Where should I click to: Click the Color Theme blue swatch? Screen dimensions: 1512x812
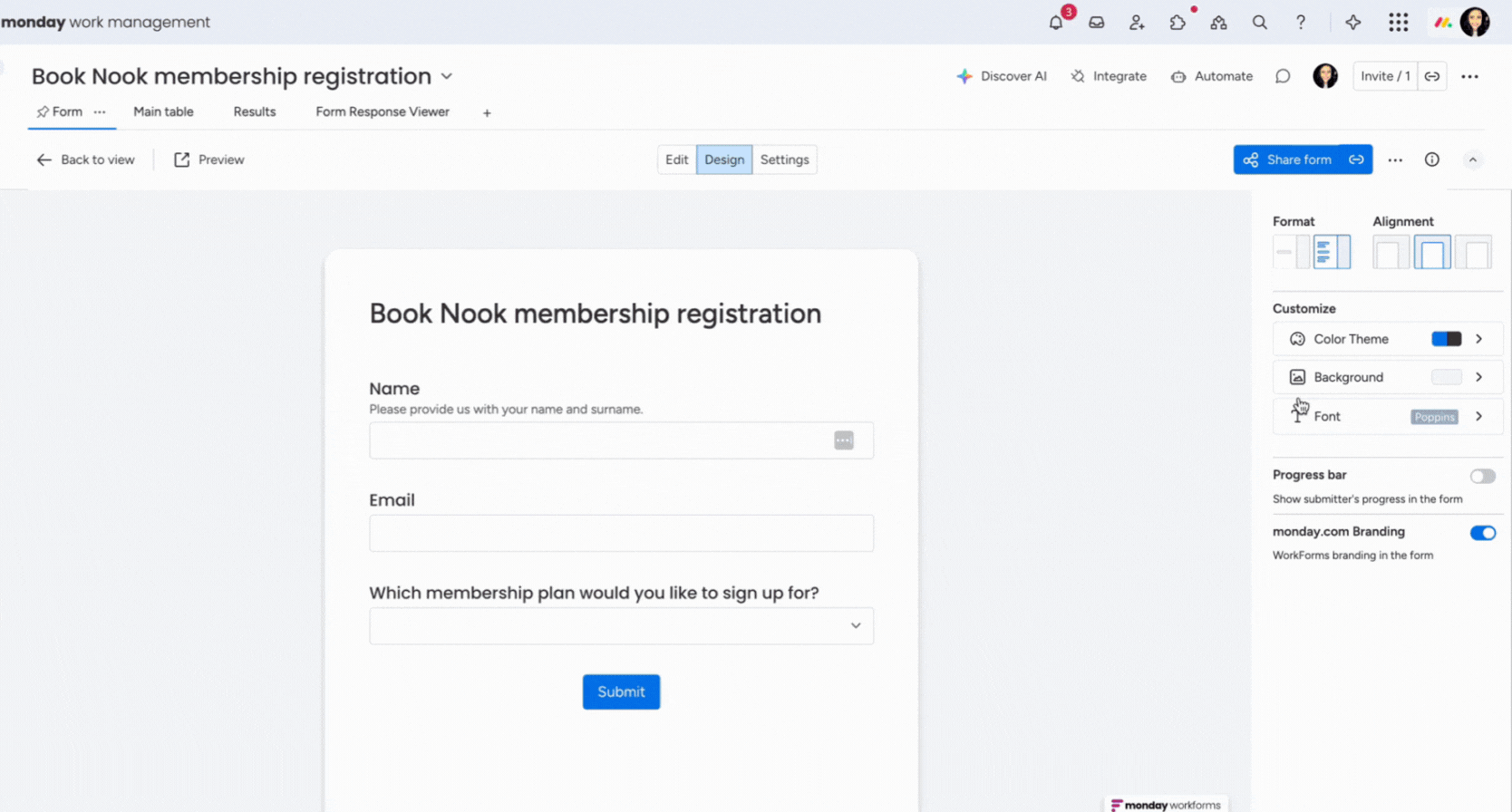(x=1447, y=339)
